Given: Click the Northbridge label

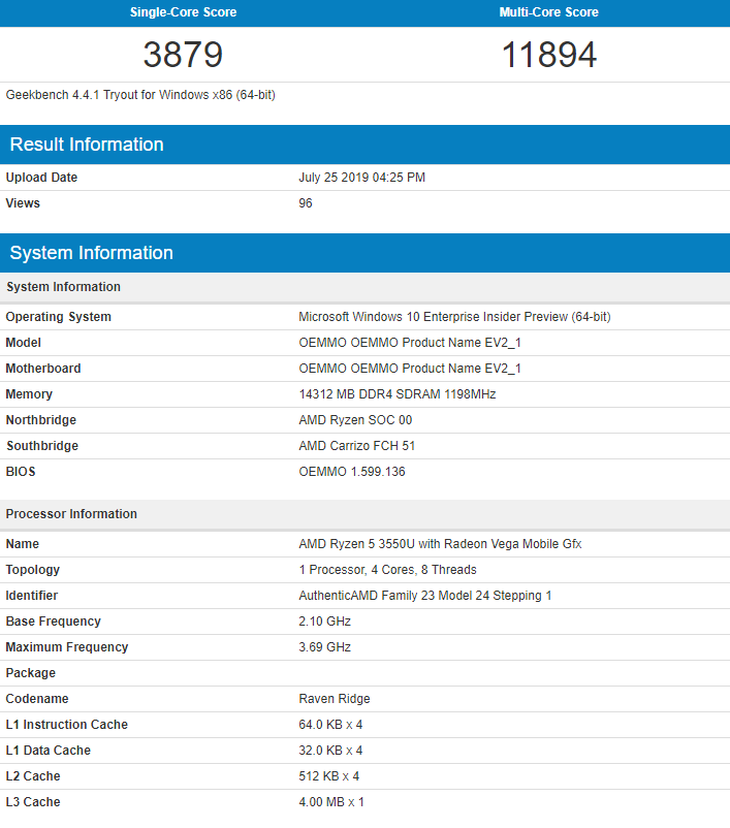Looking at the screenshot, I should [x=41, y=420].
